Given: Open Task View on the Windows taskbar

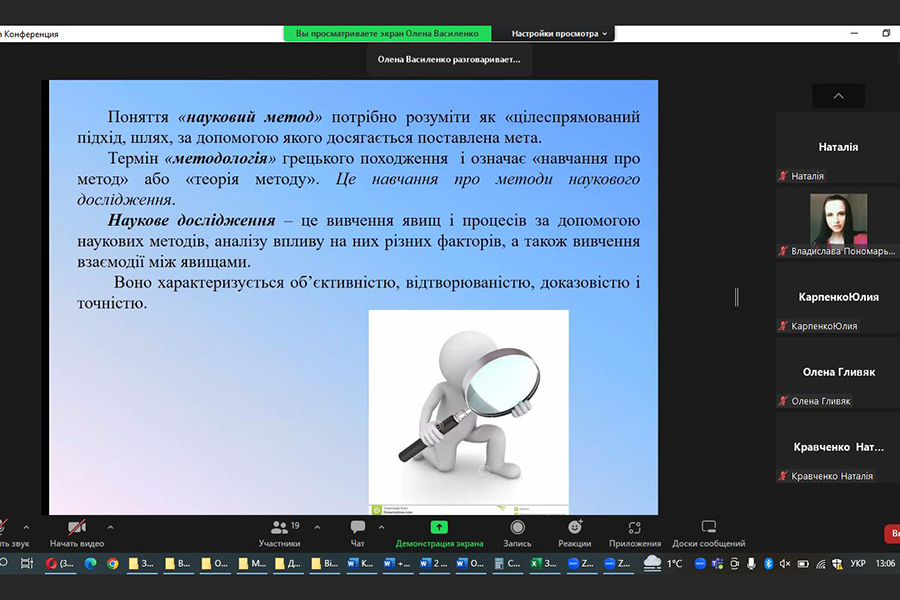Looking at the screenshot, I should tap(26, 563).
